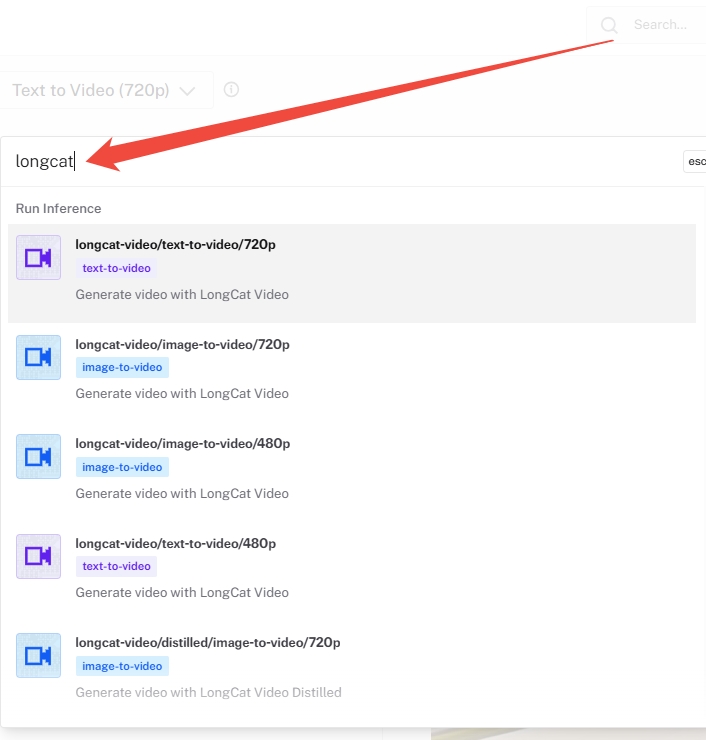Choose the longcat-video/text-to-video/480p result title
Screen dimensions: 706x740
(175, 543)
